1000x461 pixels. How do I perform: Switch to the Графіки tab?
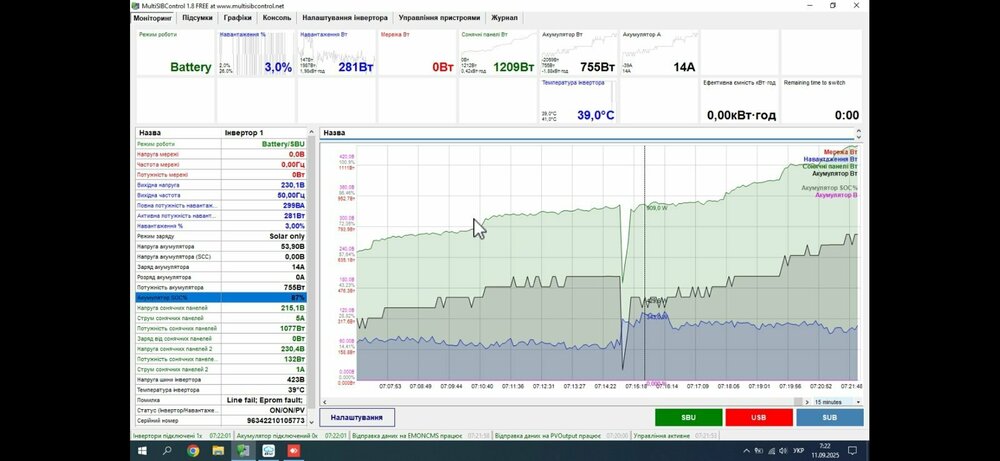[x=237, y=18]
